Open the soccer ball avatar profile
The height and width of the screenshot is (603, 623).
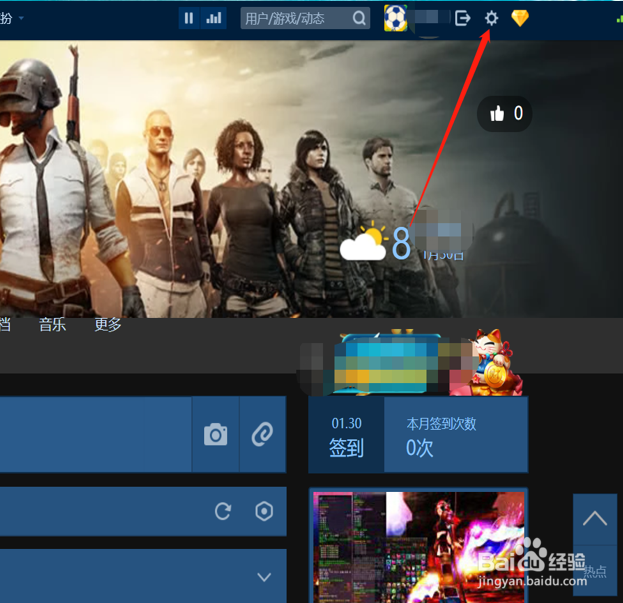coord(395,18)
